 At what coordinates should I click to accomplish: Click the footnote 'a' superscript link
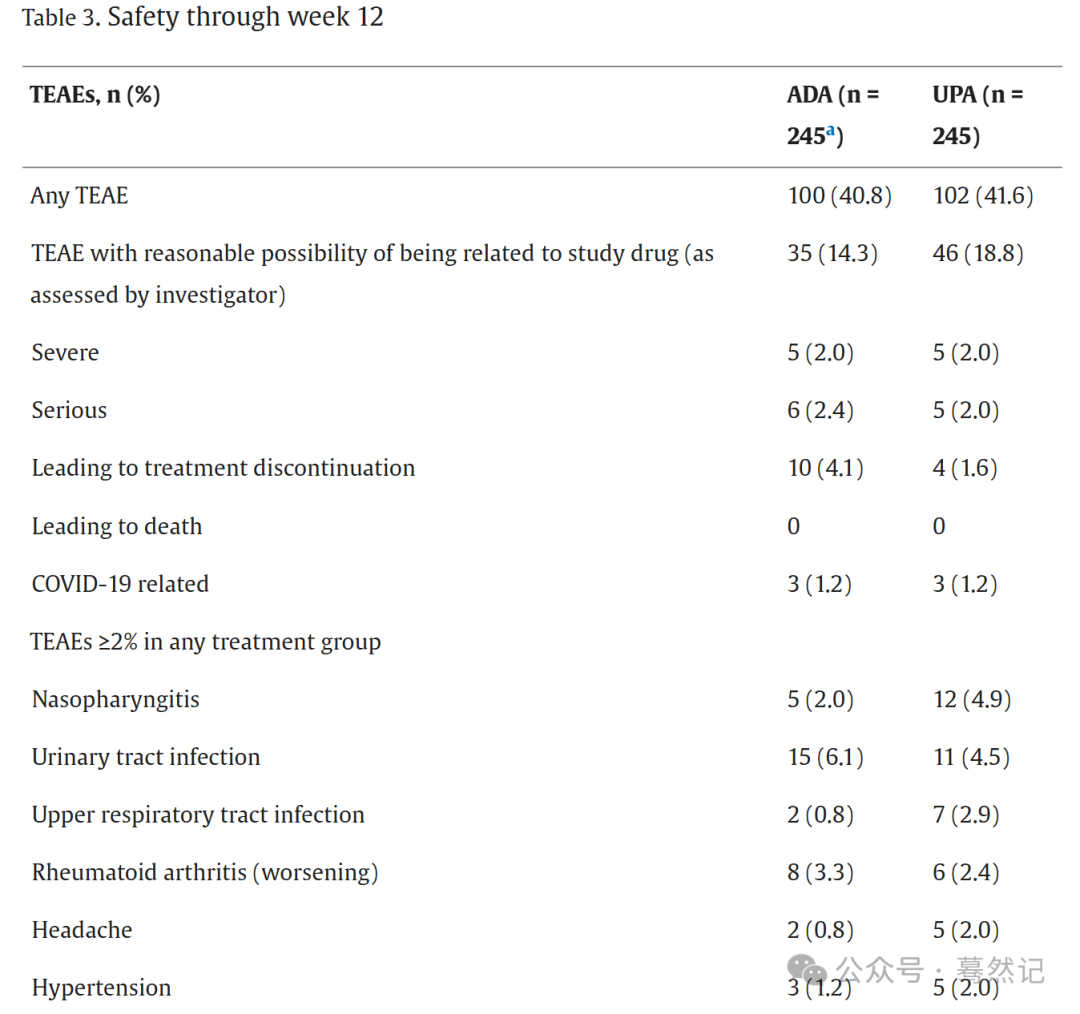click(831, 130)
